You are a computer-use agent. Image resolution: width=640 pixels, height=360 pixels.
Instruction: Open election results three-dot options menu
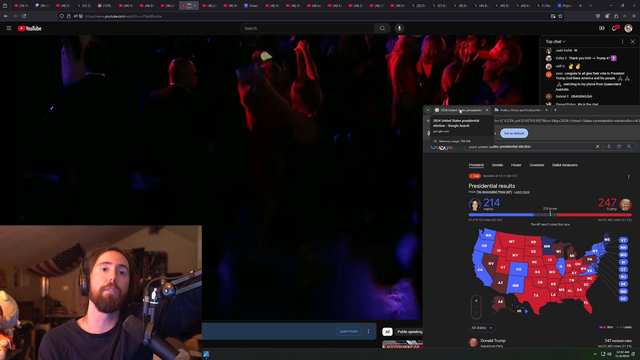click(x=629, y=176)
